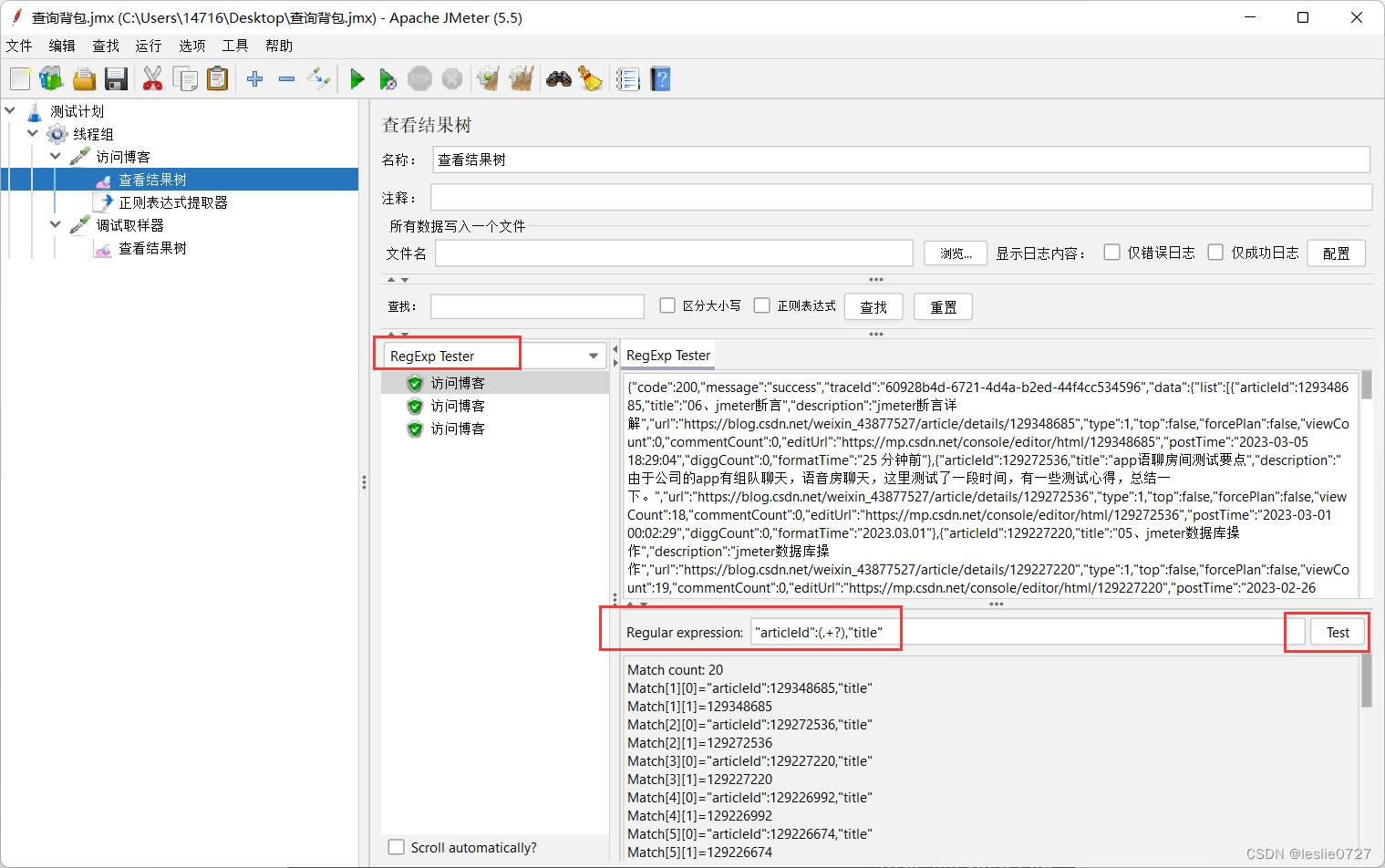Click the binoculars search icon in toolbar
This screenshot has height=868, width=1385.
point(559,78)
